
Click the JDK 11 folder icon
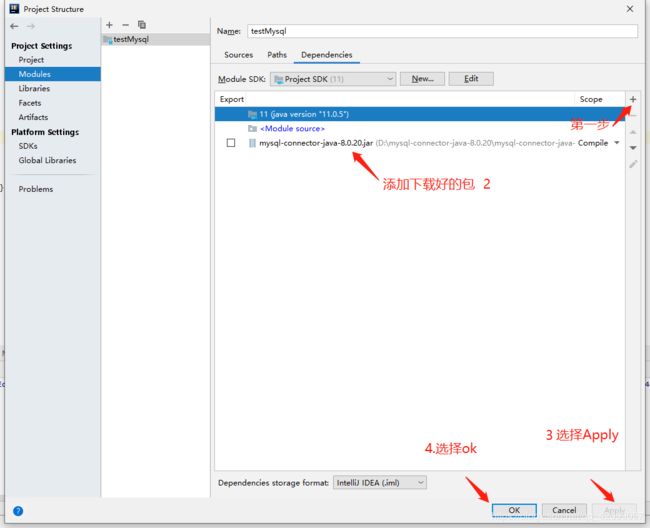(x=252, y=114)
